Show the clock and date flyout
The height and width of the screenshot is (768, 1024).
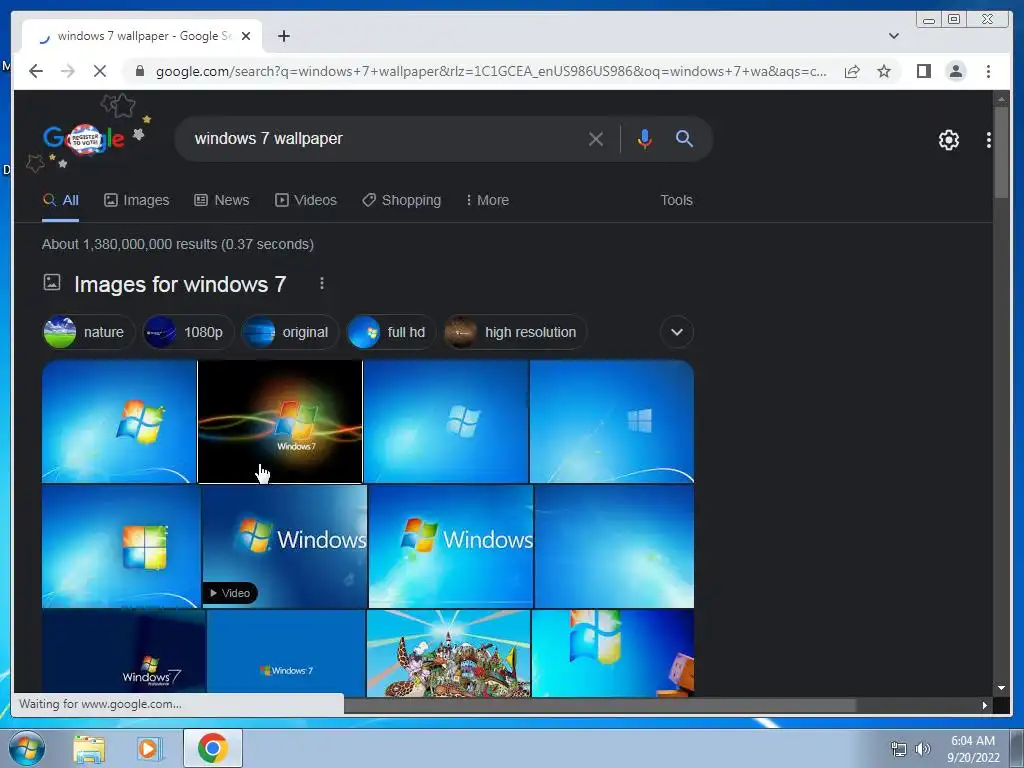tap(973, 749)
